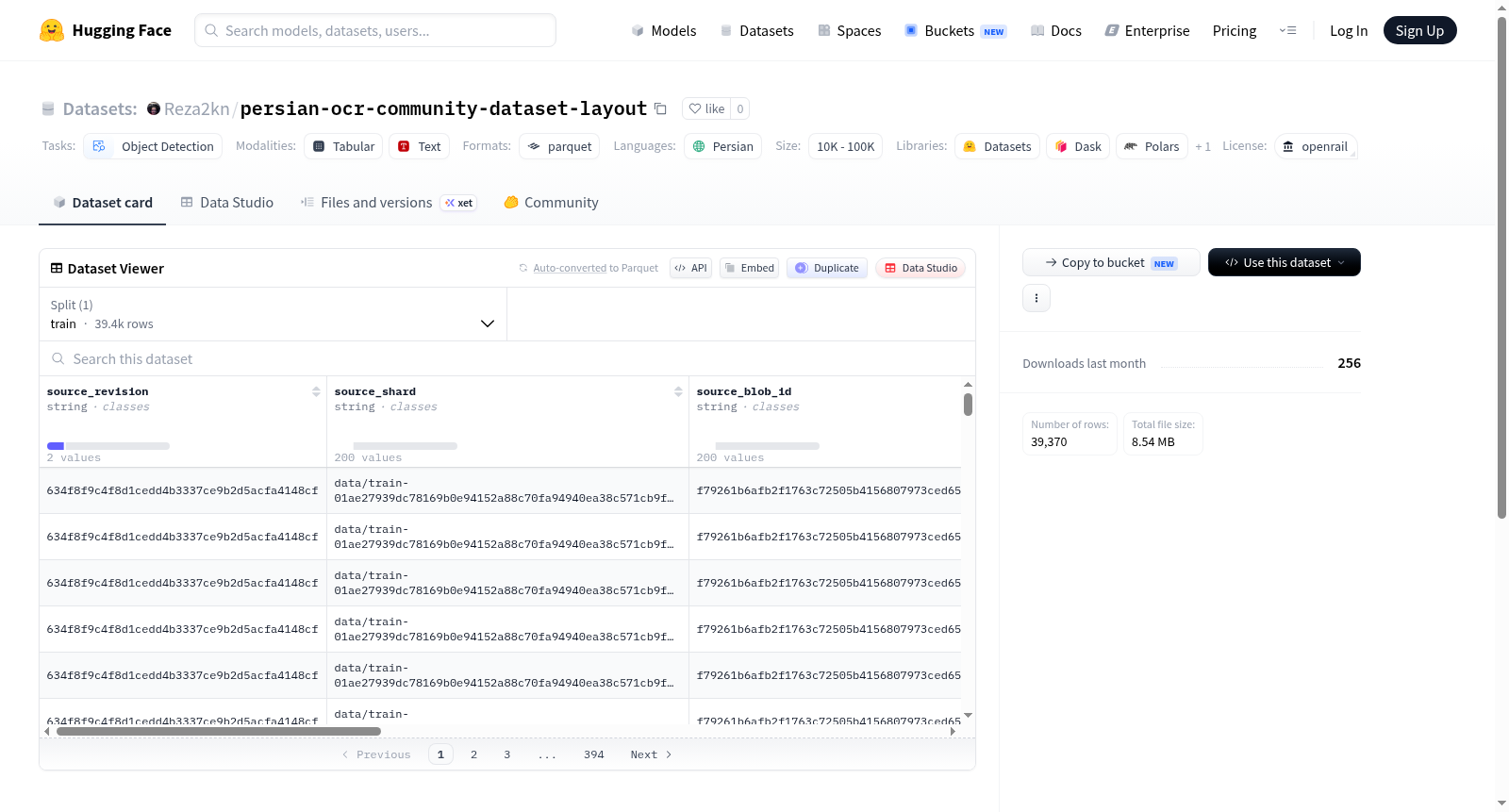Switch to the Data Studio tab

[x=226, y=202]
